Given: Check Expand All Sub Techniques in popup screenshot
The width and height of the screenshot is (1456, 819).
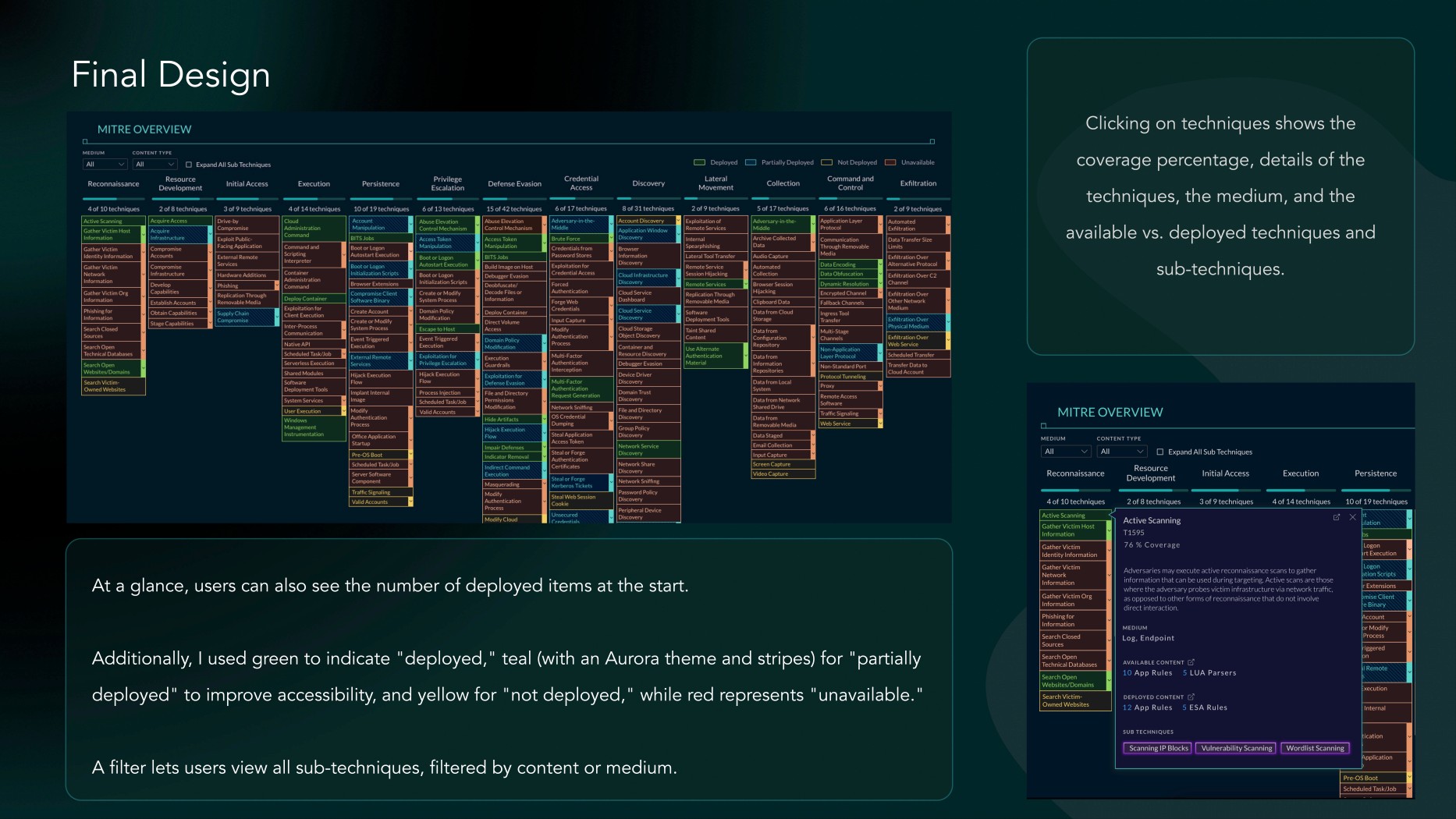Looking at the screenshot, I should point(1159,452).
